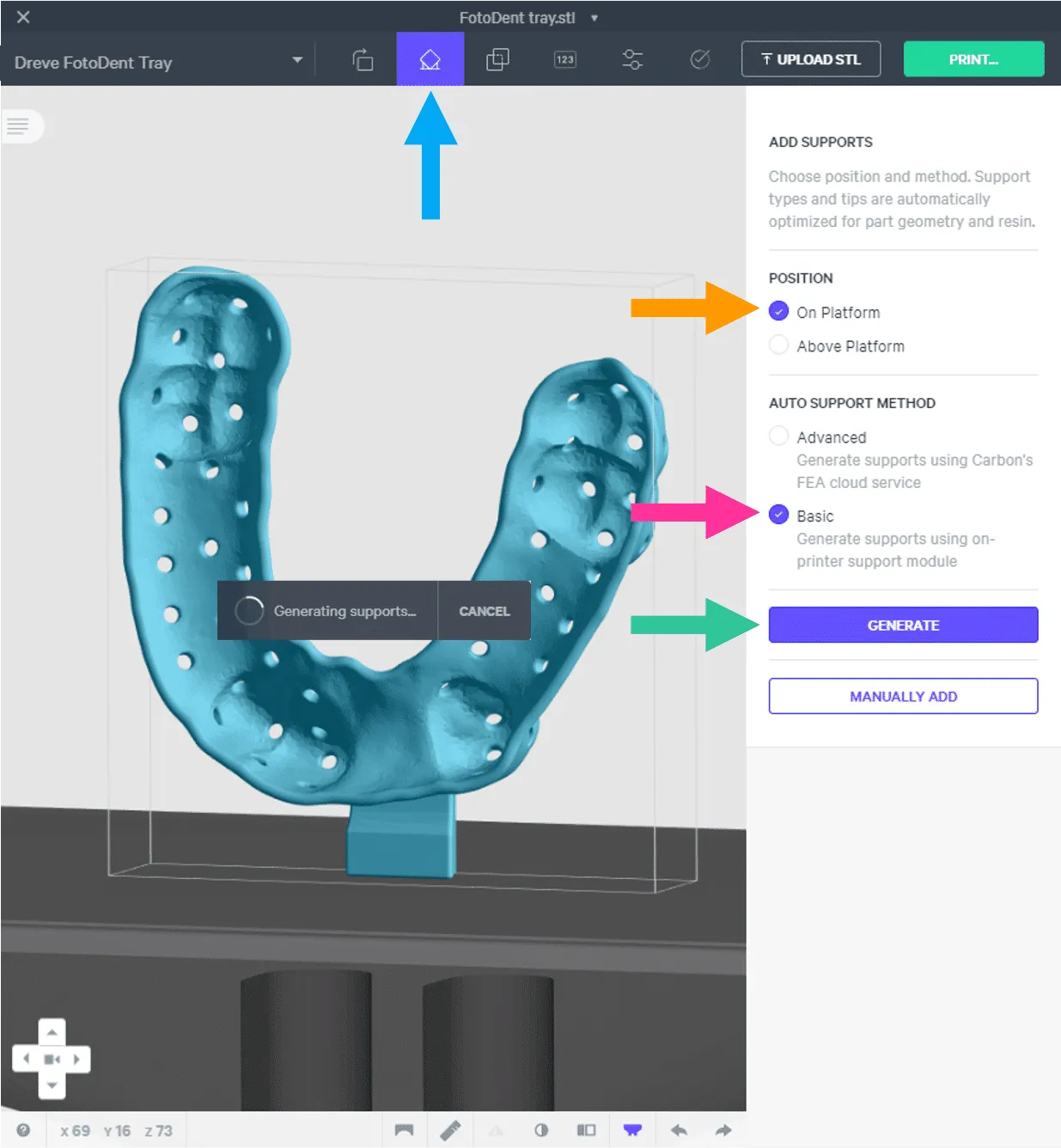
Task: Choose the Advanced auto support method
Action: tap(778, 436)
